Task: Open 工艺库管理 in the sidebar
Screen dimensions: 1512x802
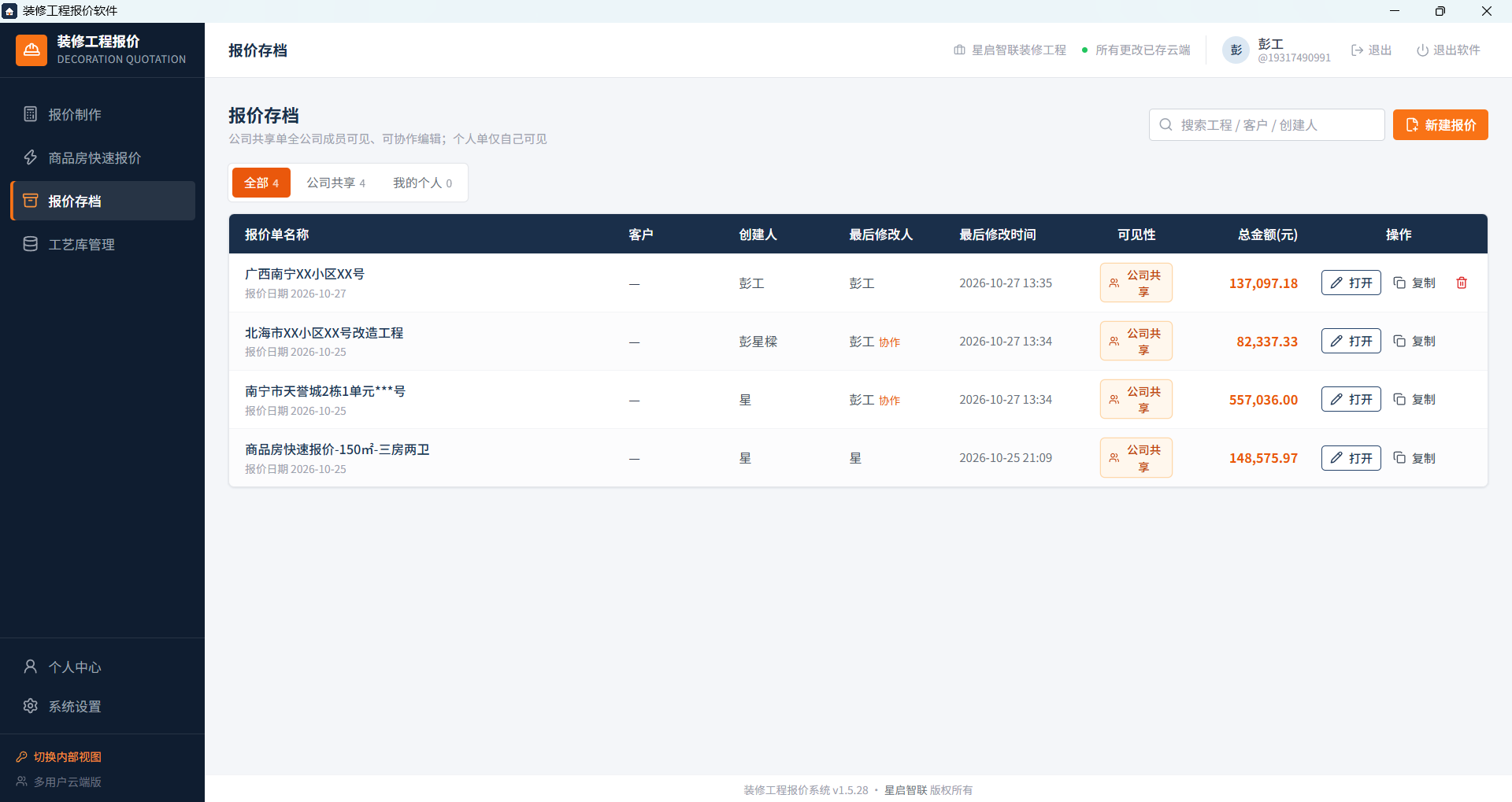Action: (102, 244)
